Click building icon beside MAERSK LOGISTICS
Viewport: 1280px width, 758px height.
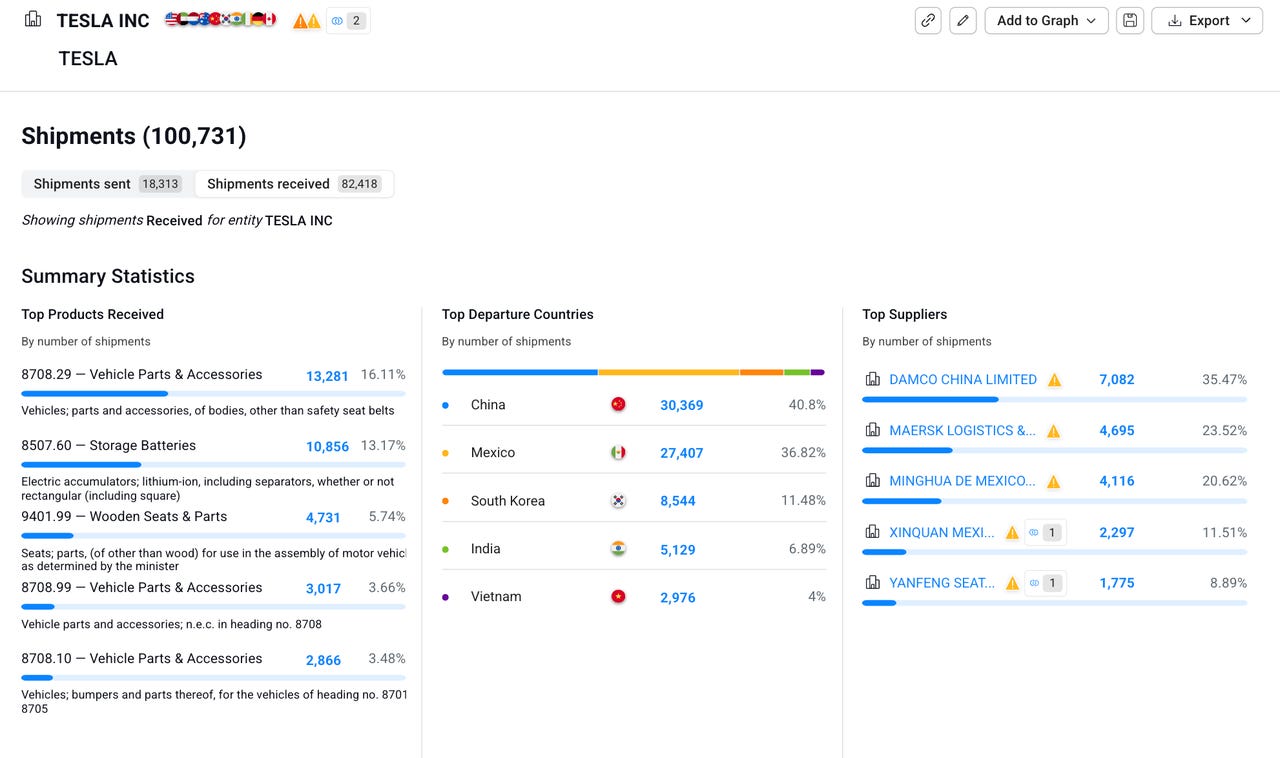coord(872,430)
